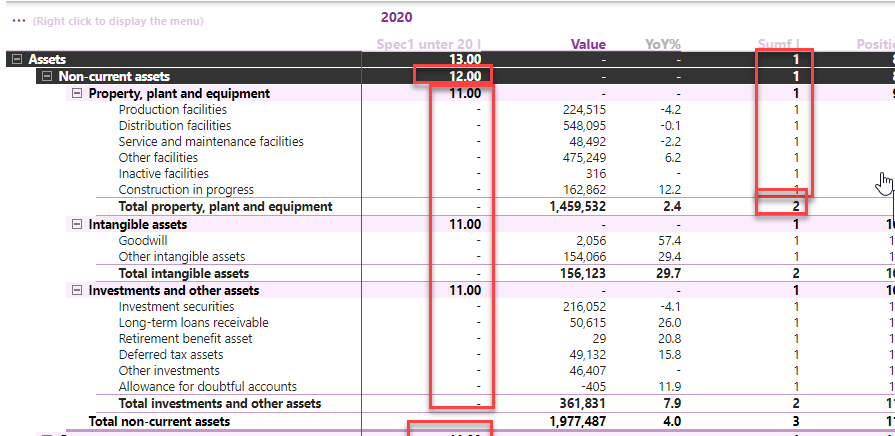Click the value 50,615
The image size is (895, 436).
coord(587,323)
